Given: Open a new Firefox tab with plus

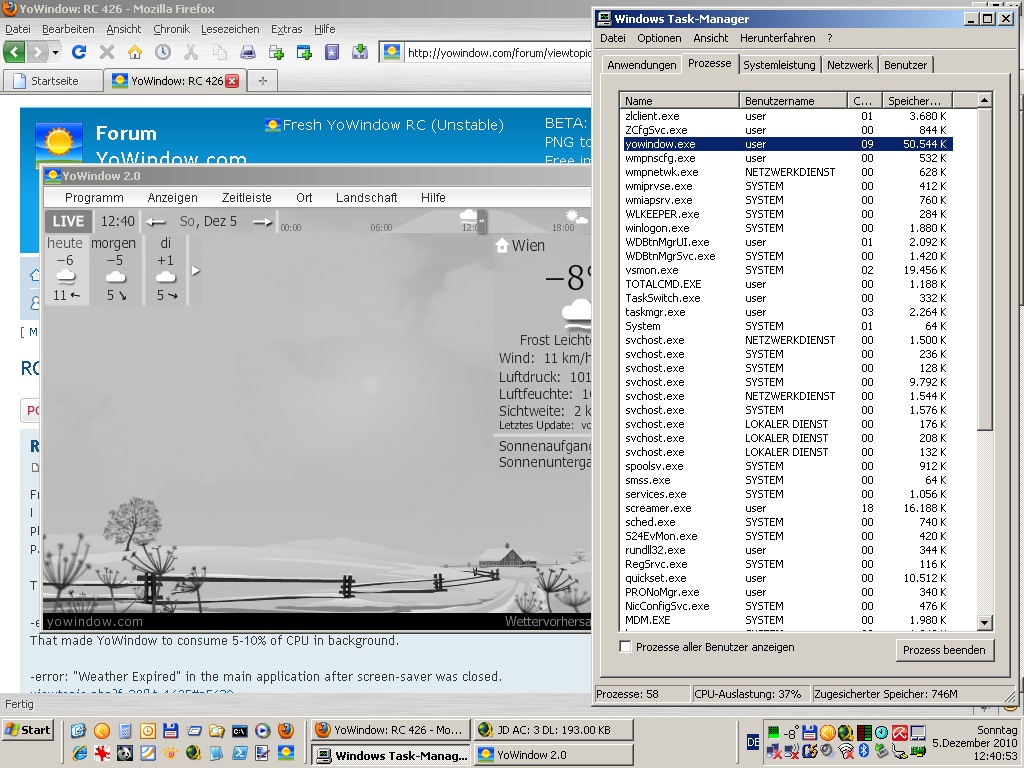Looking at the screenshot, I should pyautogui.click(x=263, y=81).
